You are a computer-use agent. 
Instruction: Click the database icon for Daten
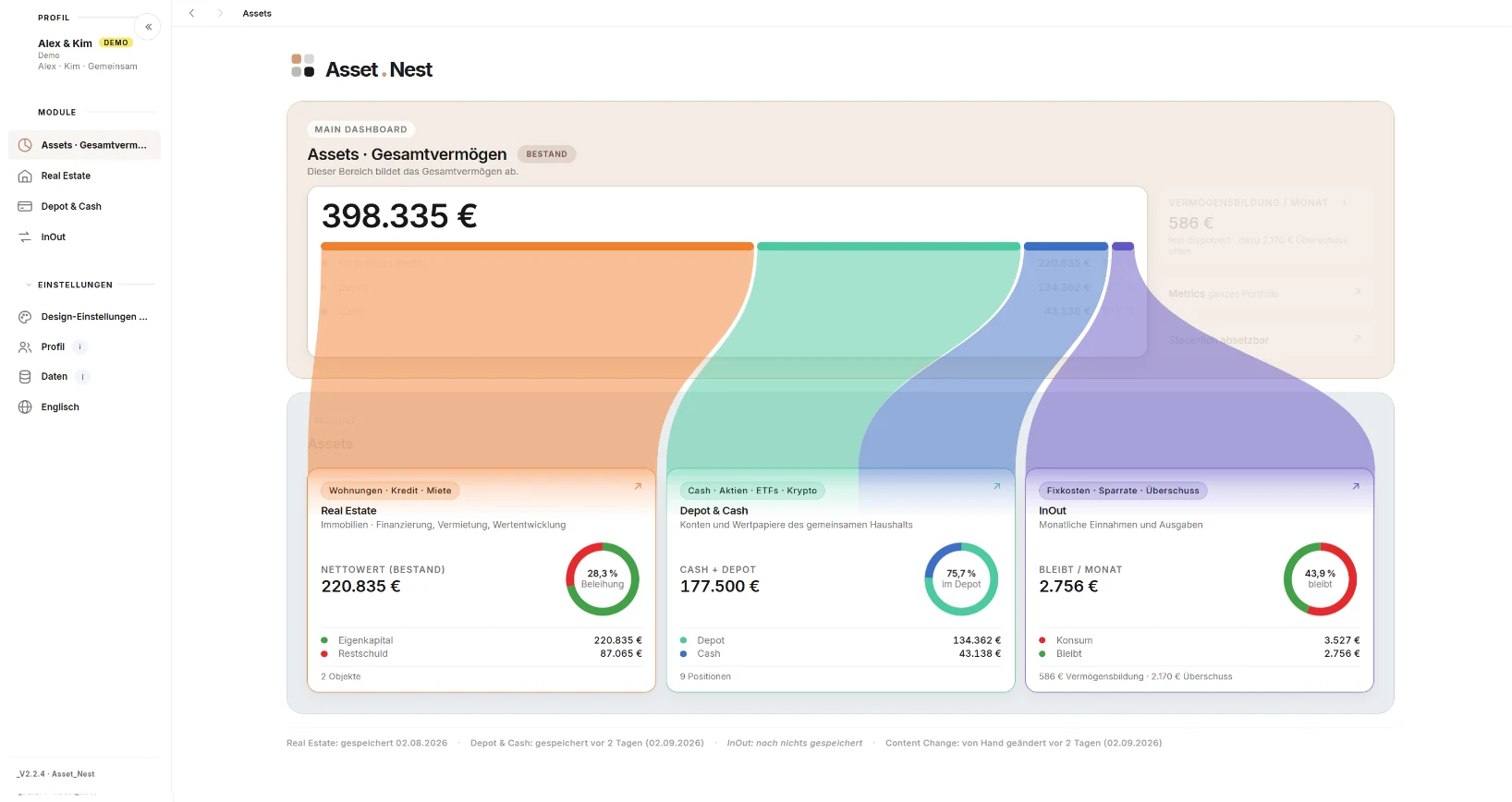25,377
